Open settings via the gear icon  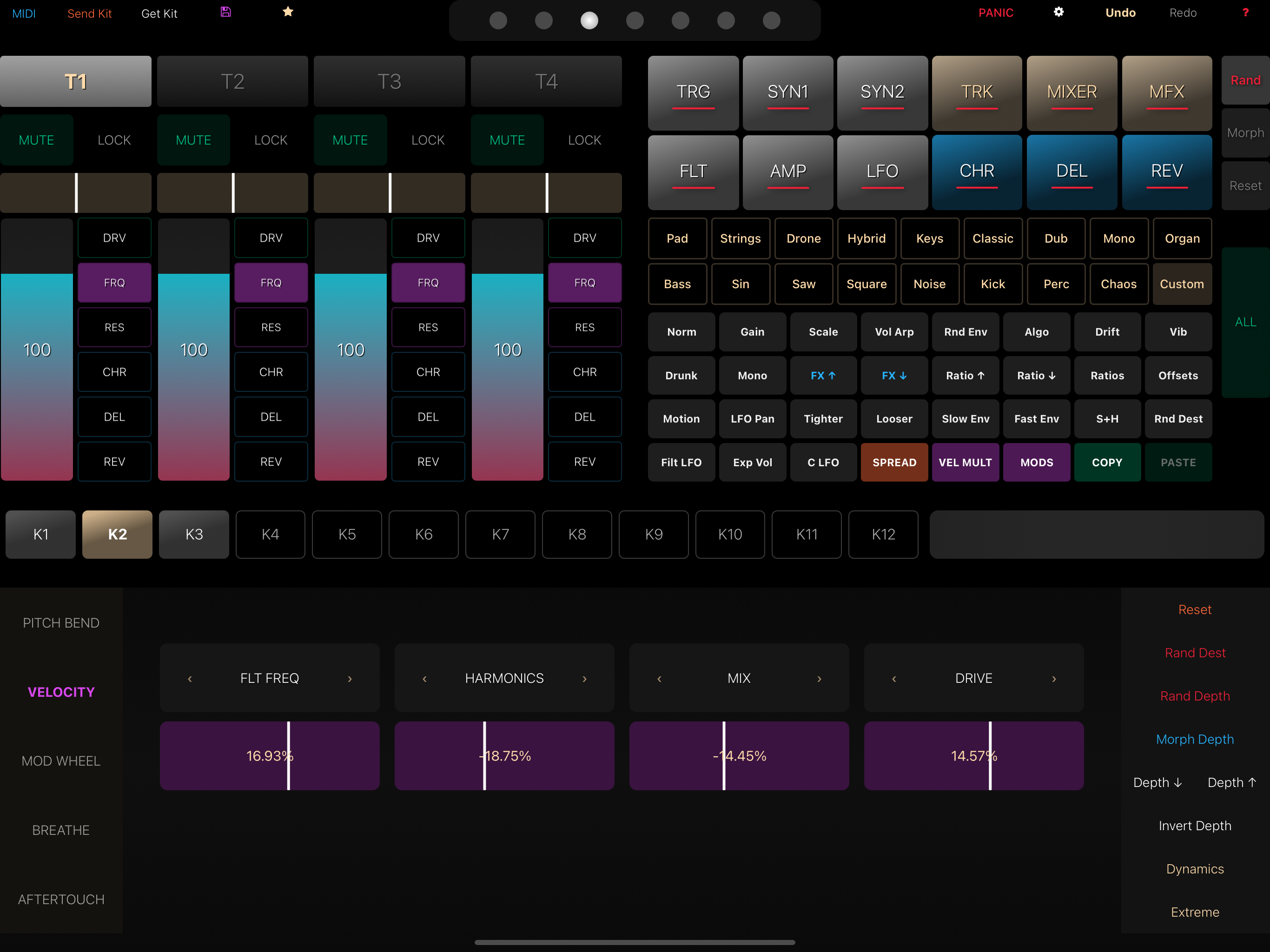1058,12
